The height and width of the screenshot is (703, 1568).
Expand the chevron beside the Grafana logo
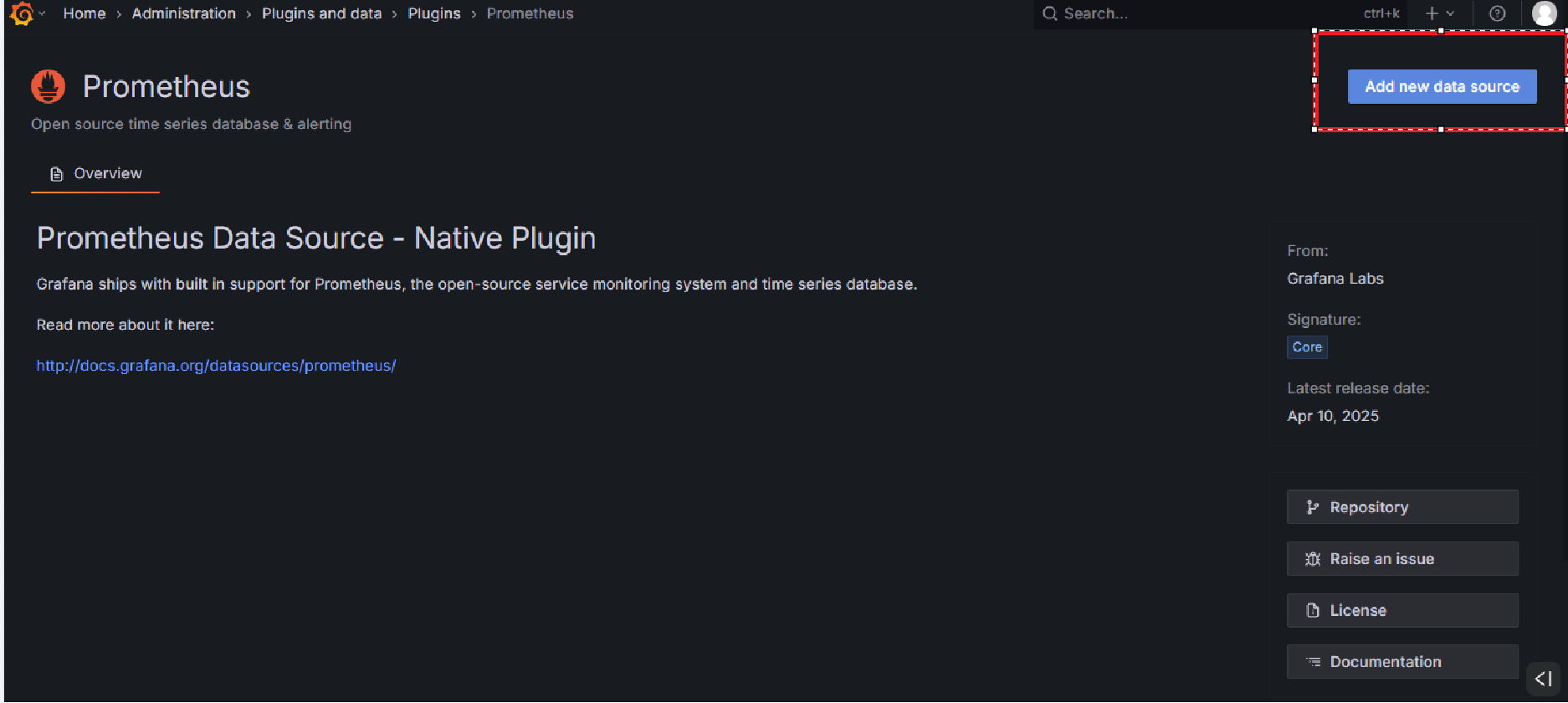[42, 13]
